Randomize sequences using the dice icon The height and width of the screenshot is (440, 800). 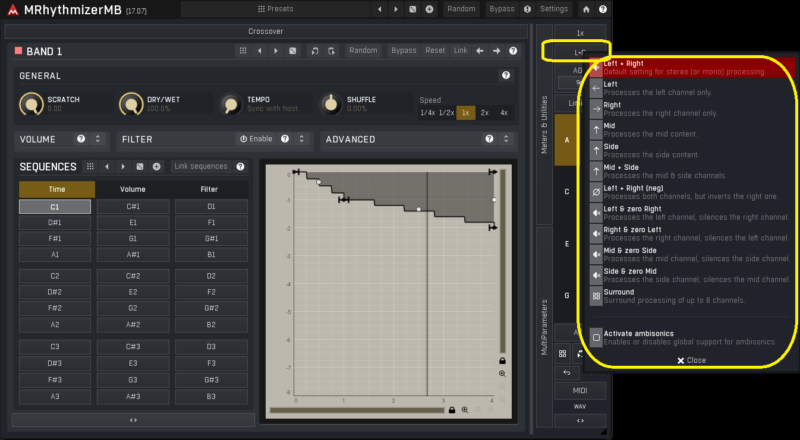pos(140,166)
